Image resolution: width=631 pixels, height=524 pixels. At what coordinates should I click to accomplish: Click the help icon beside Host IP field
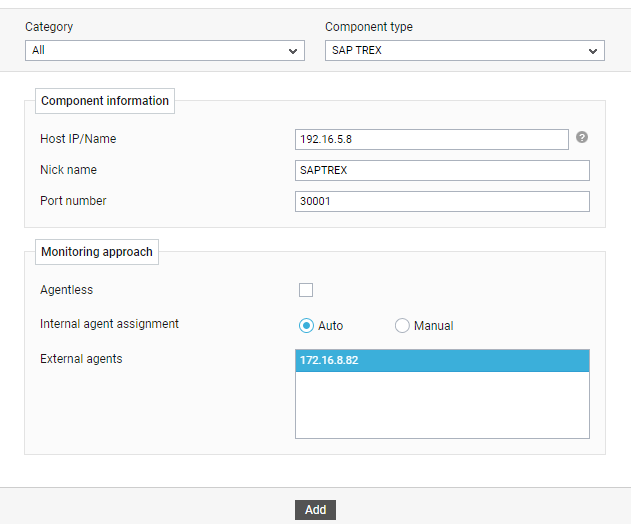582,138
